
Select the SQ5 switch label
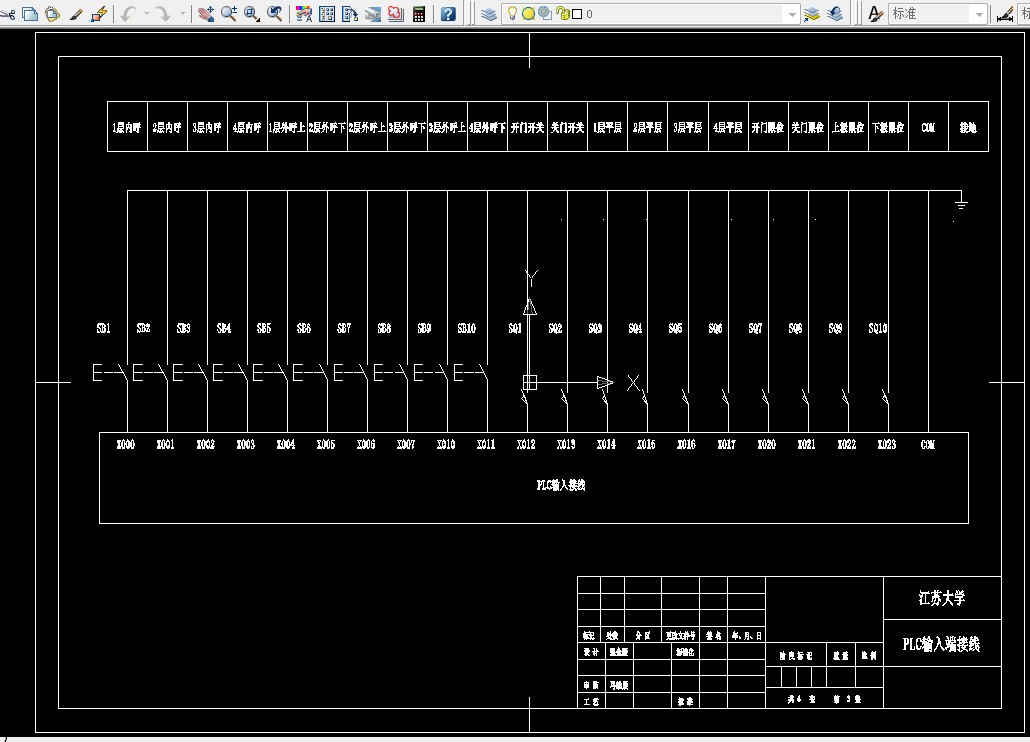[x=675, y=328]
